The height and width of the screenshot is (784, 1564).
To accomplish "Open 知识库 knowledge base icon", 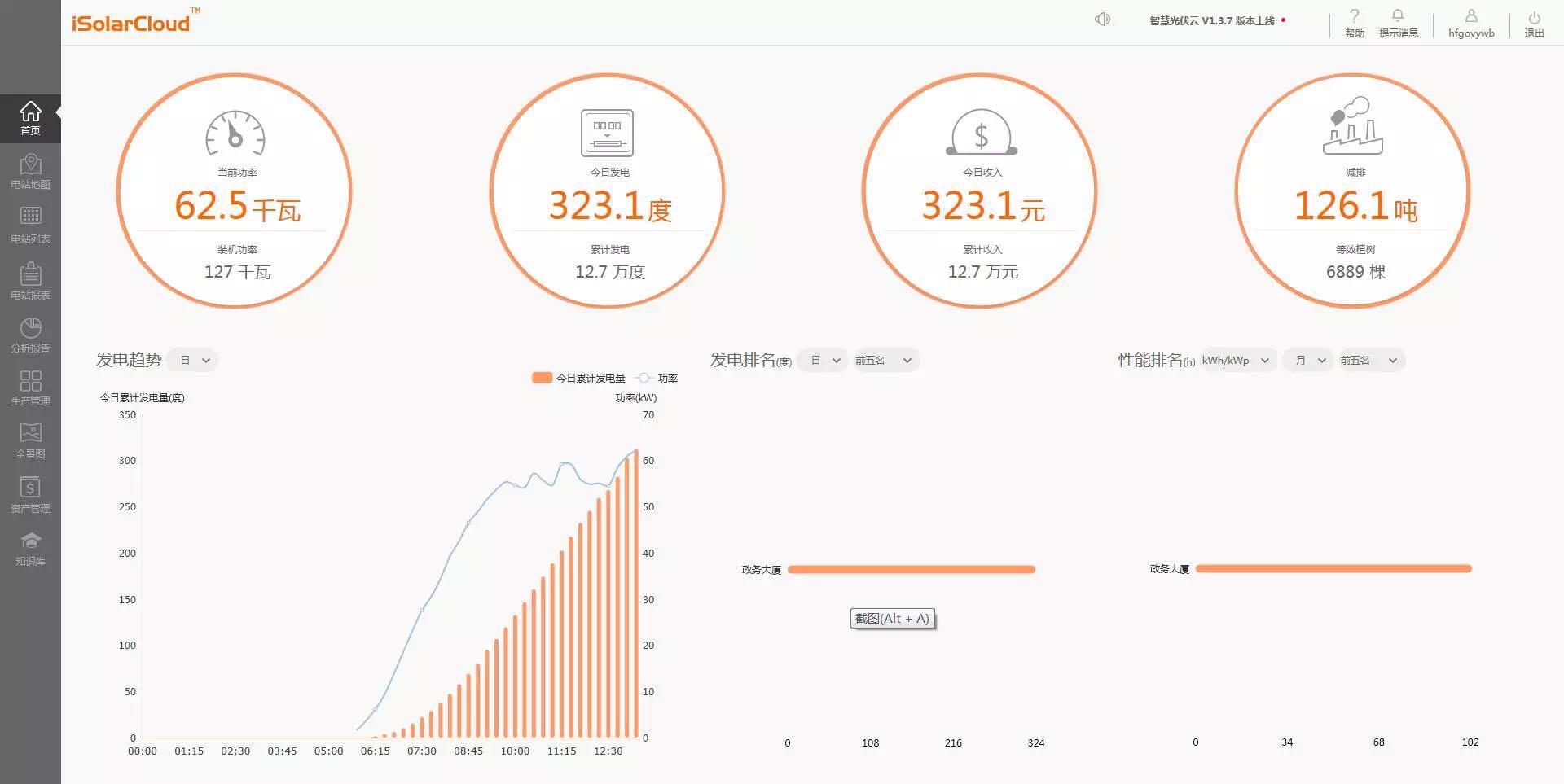I will (30, 549).
